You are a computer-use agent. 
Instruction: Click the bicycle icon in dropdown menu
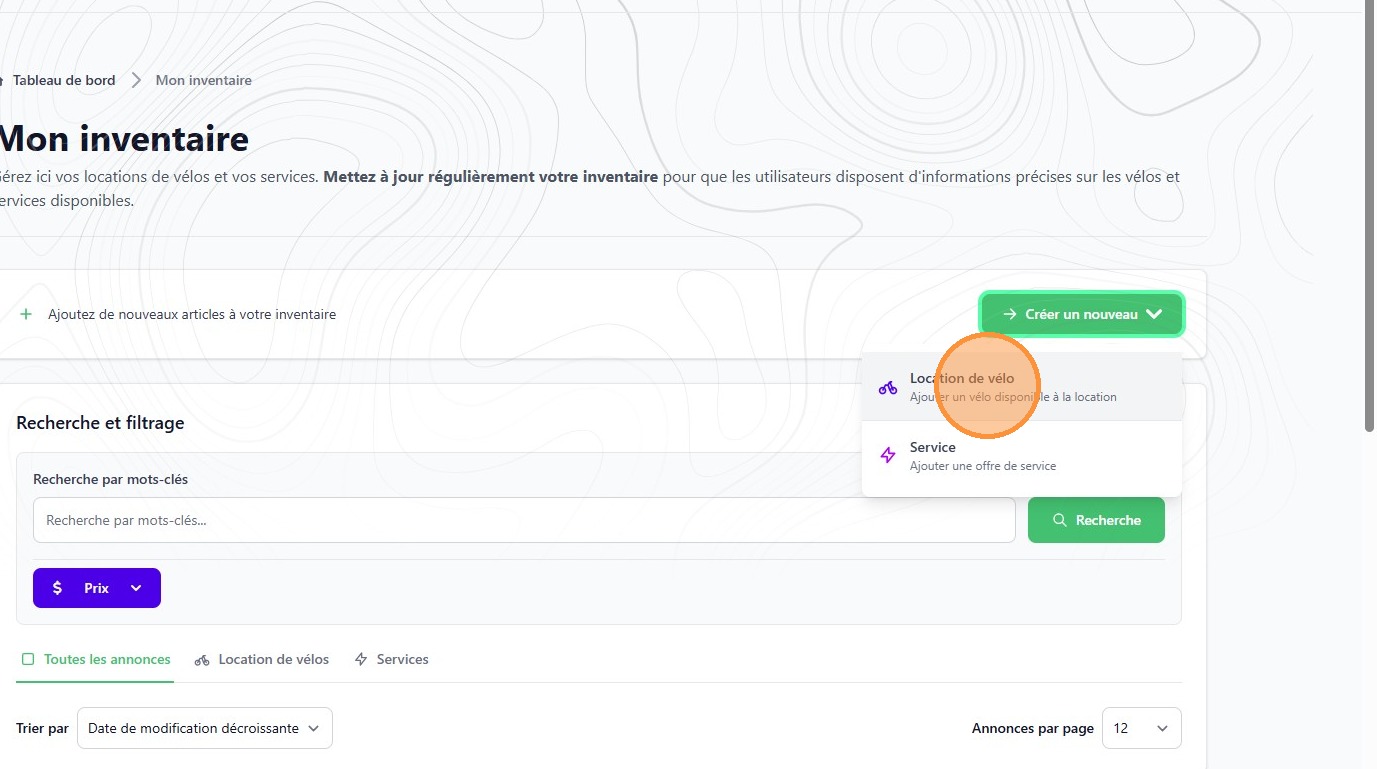pos(887,387)
